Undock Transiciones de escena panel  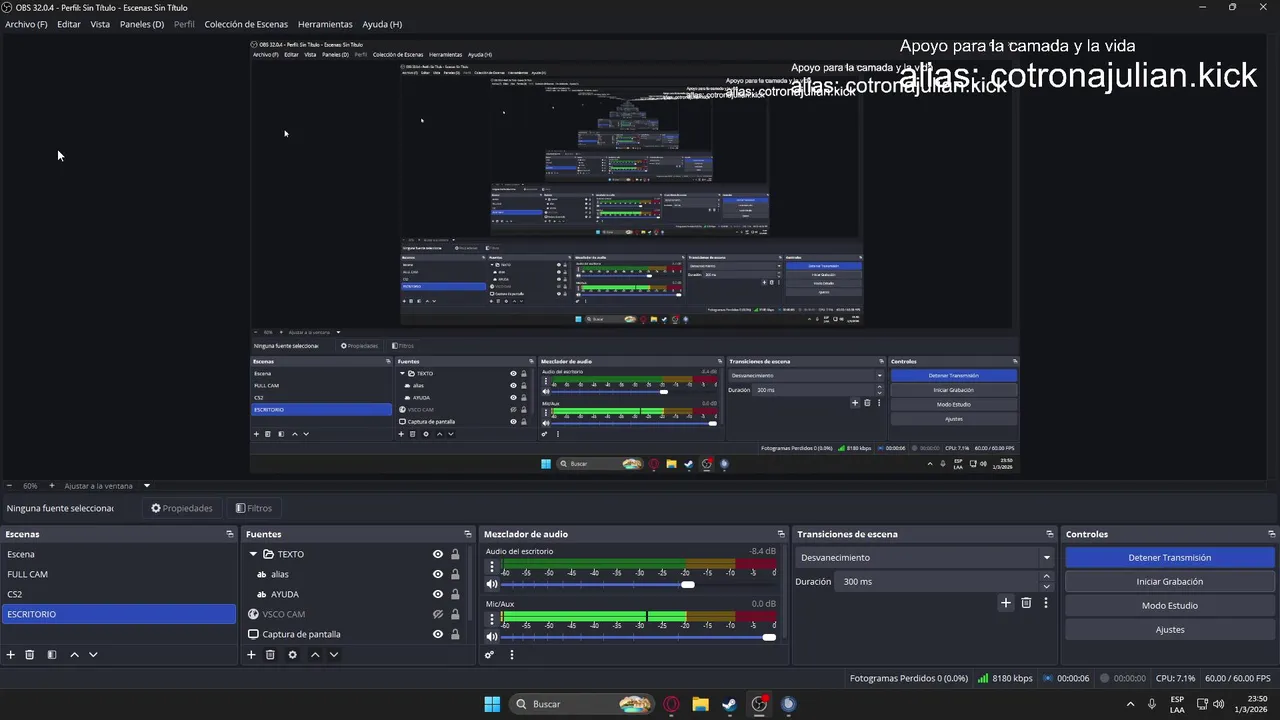tap(1050, 534)
